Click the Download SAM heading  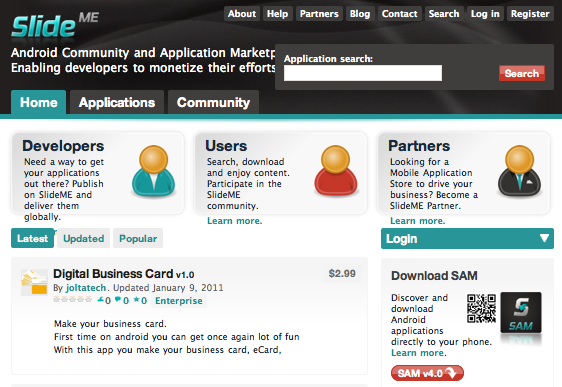click(x=434, y=276)
